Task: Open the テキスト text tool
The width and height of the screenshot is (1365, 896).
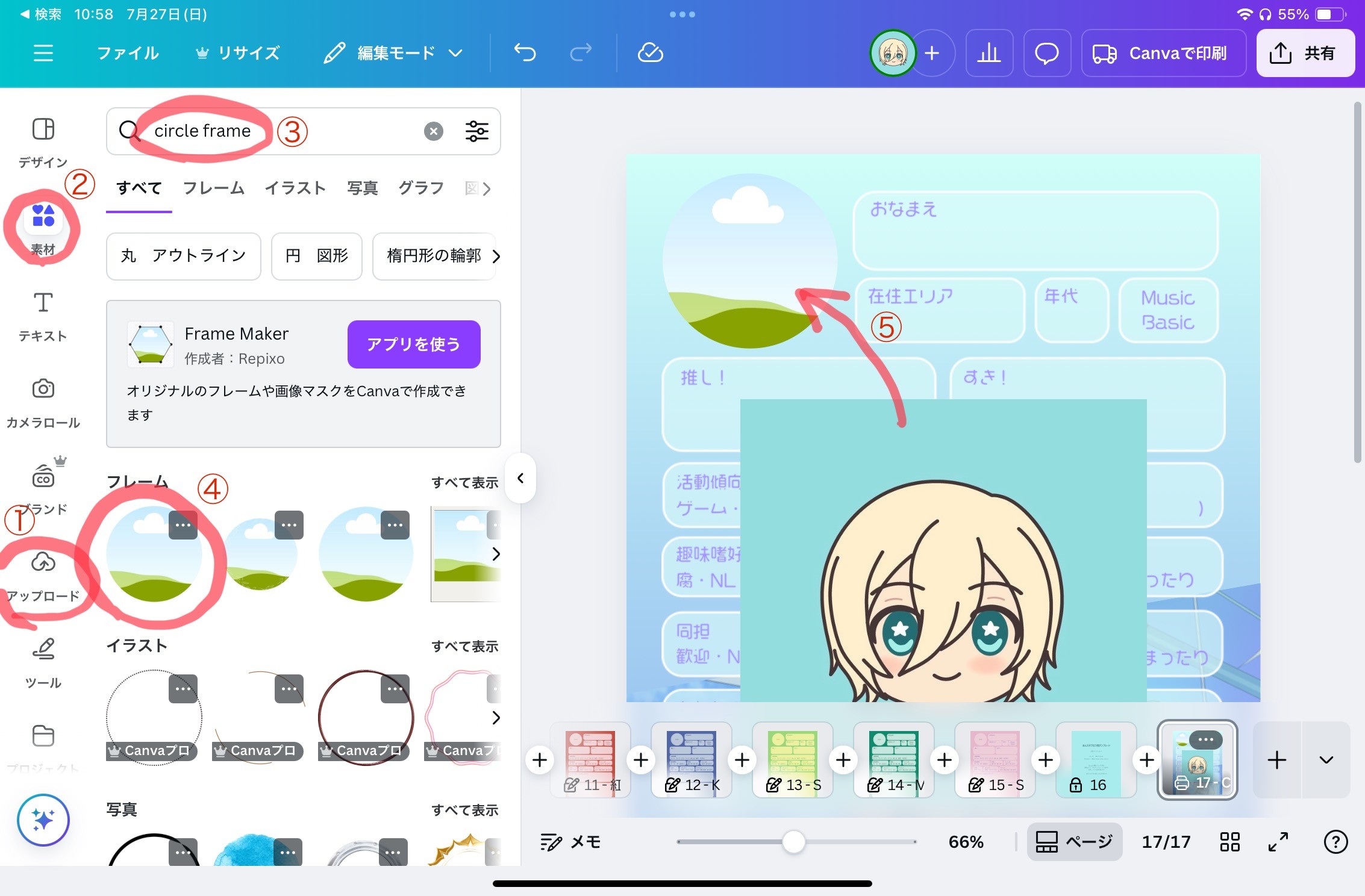Action: [43, 304]
